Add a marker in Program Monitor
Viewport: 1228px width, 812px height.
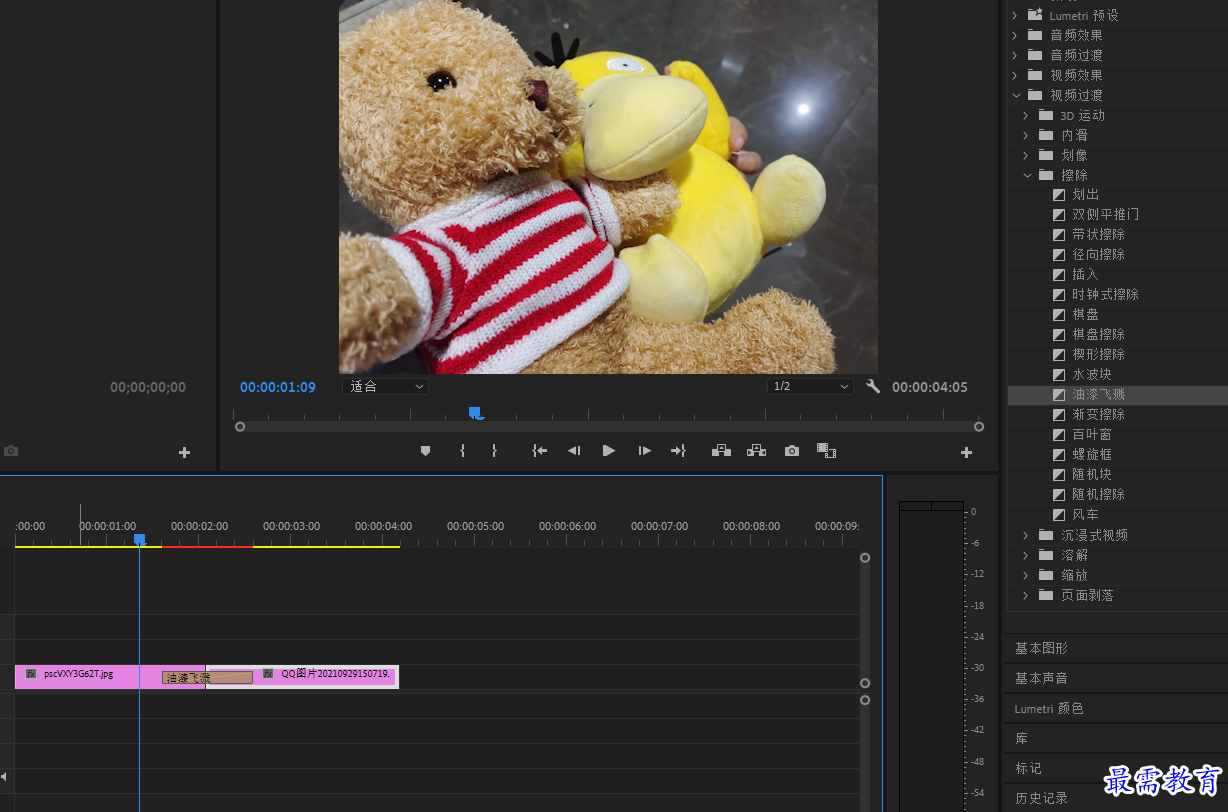[425, 451]
